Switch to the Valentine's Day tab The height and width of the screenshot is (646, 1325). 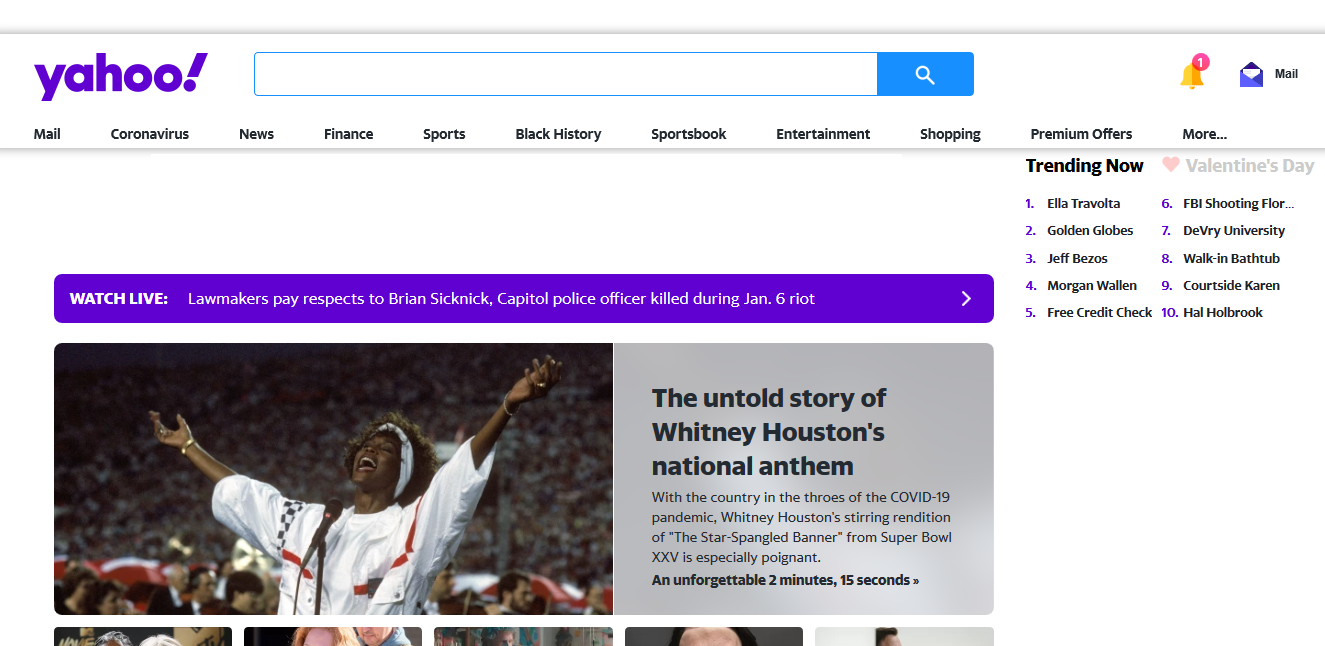1249,166
